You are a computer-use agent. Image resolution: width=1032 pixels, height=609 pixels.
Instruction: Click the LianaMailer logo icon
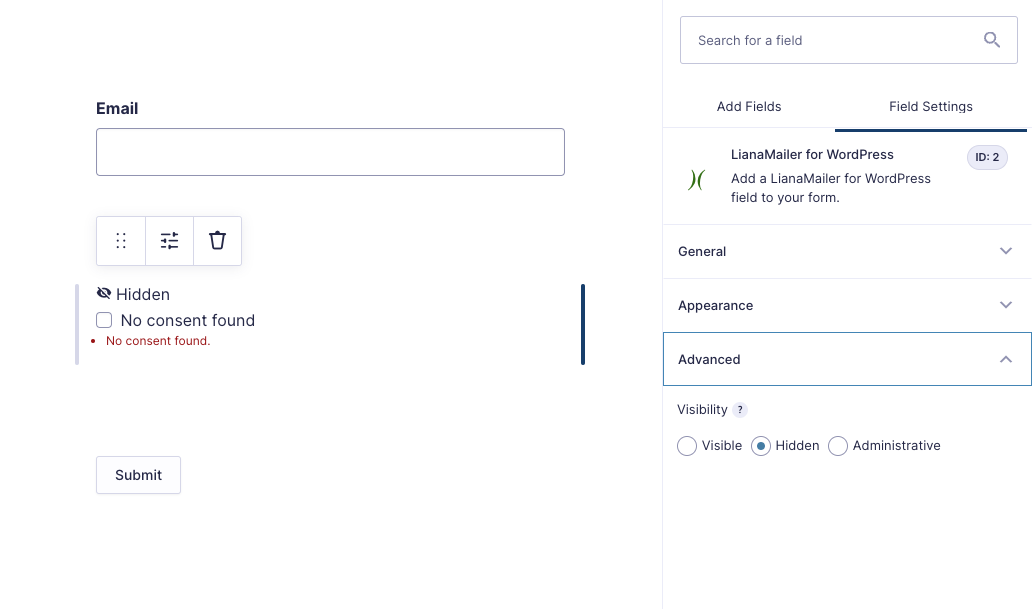pos(696,179)
